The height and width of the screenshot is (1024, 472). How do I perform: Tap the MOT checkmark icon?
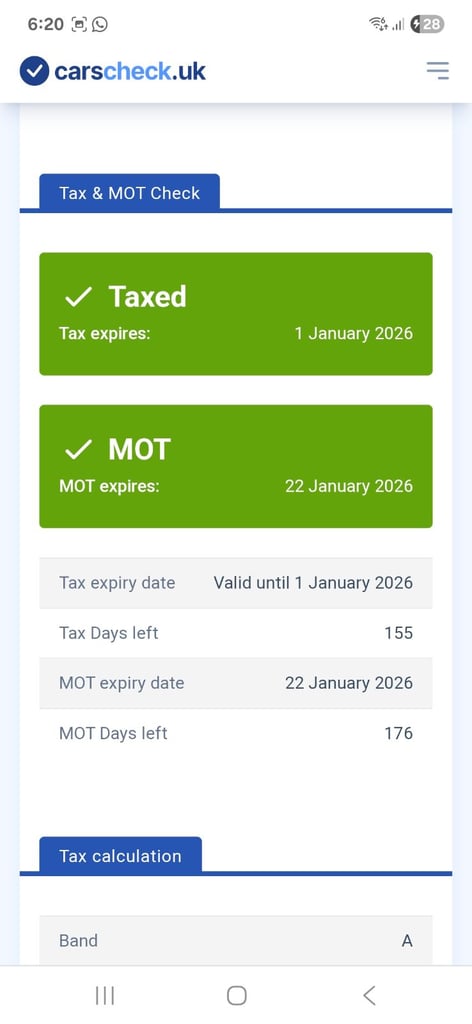pos(78,450)
